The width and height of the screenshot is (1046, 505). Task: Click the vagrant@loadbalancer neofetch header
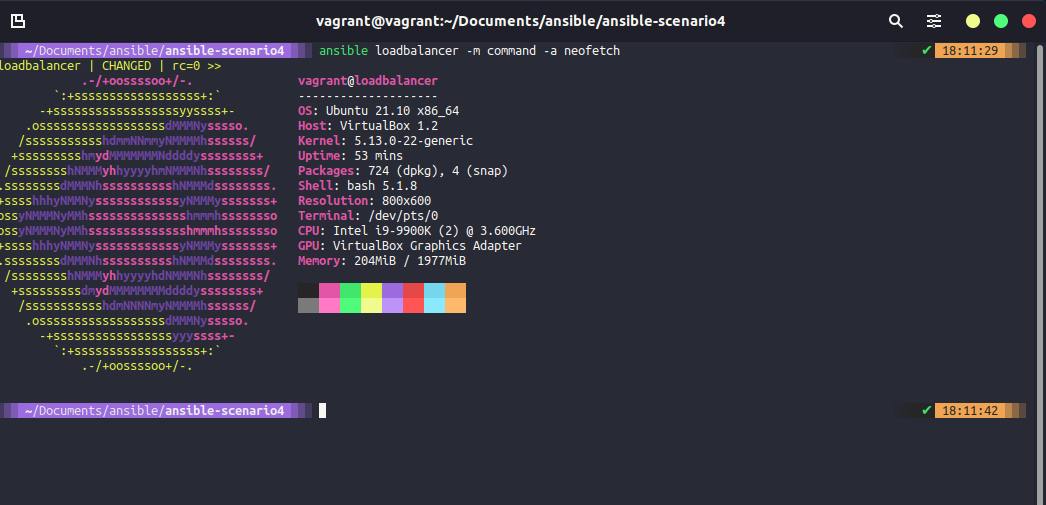pos(367,80)
